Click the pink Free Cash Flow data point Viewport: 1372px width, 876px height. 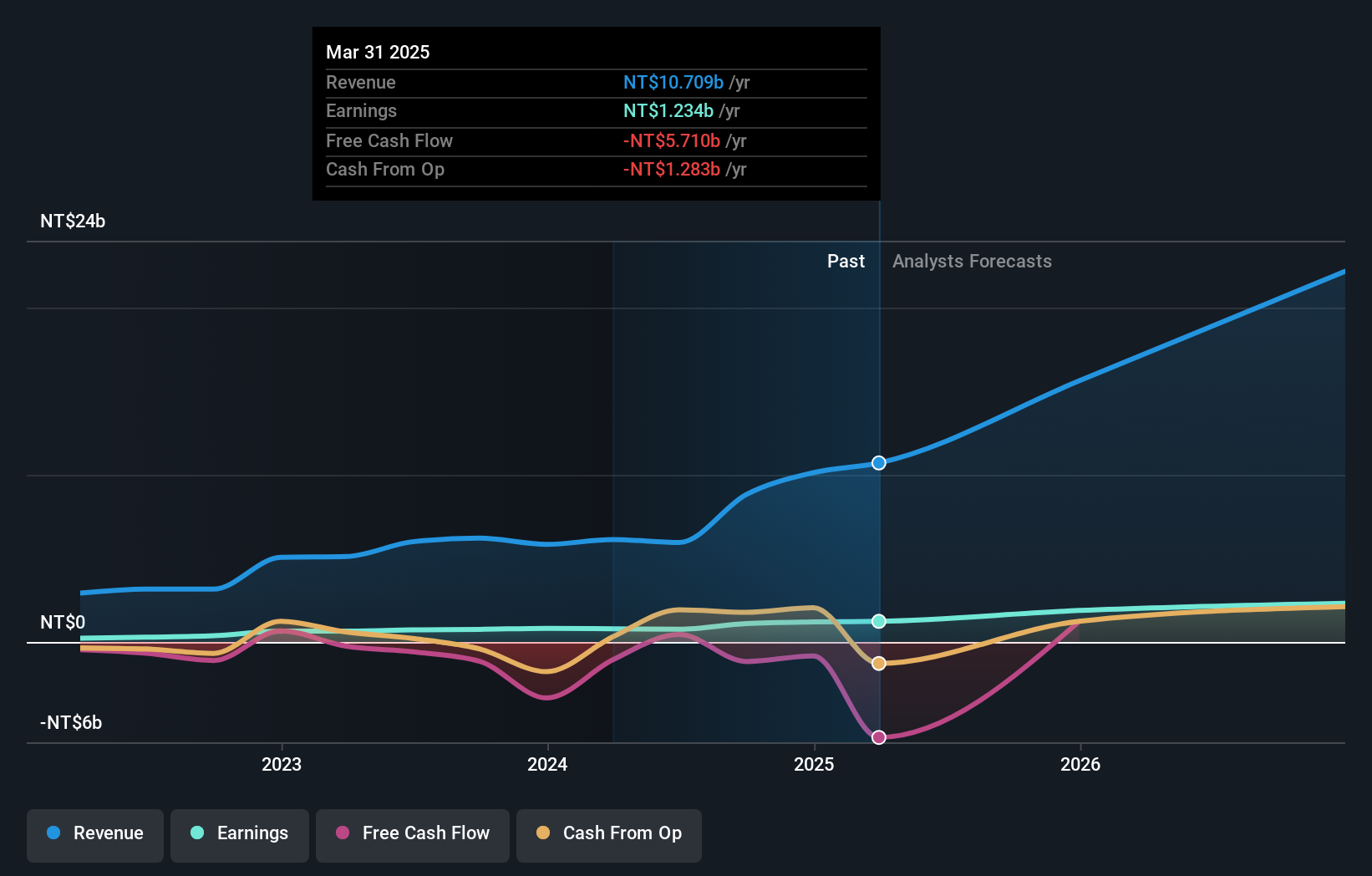pos(879,737)
